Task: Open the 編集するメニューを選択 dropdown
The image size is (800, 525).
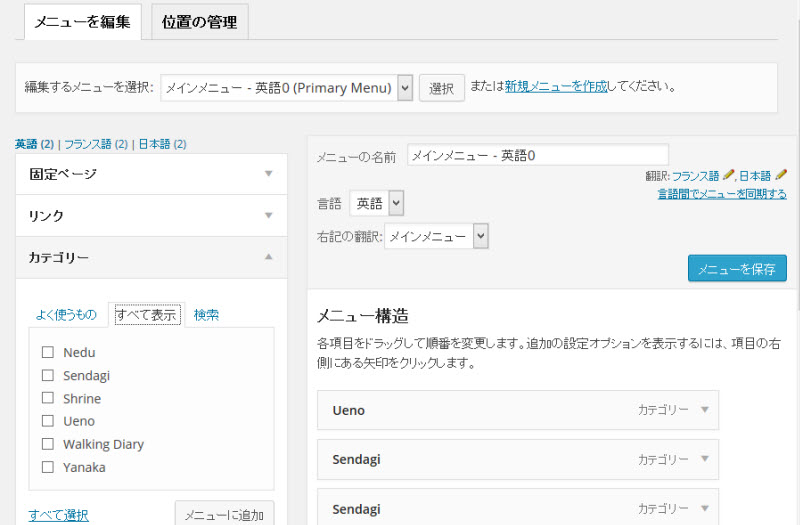Action: point(286,88)
